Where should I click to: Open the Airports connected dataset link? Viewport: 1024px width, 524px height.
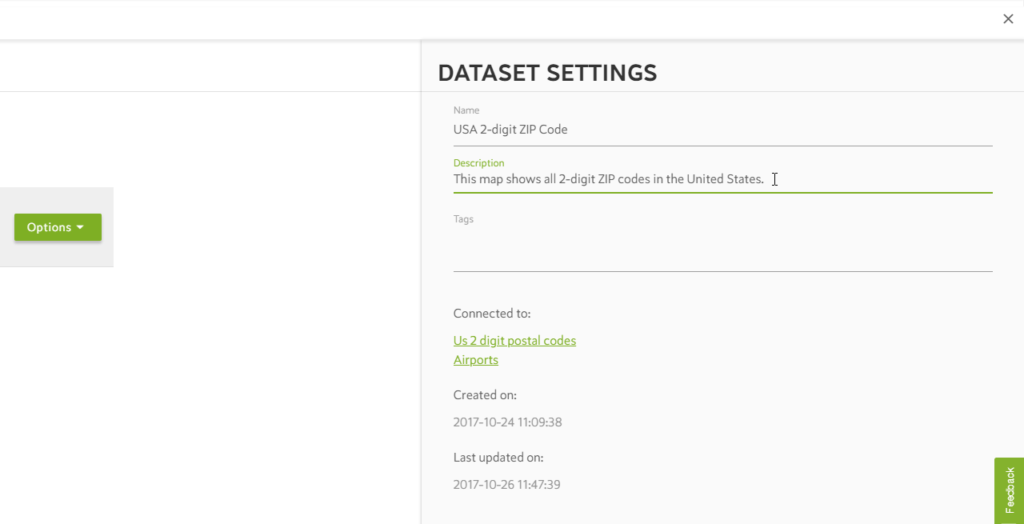(475, 360)
